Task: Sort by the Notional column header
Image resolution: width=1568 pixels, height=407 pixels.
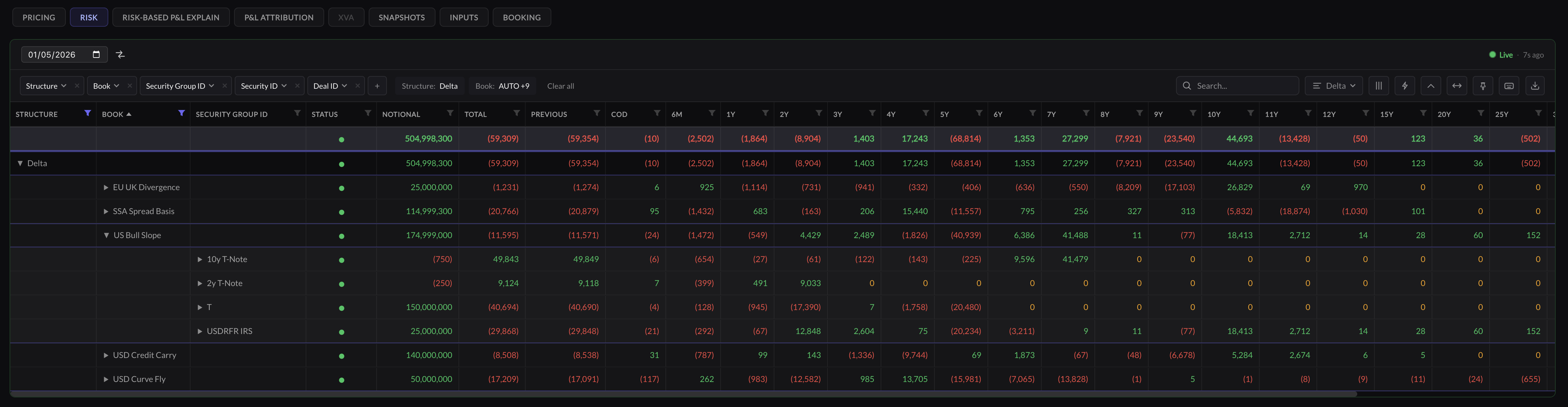Action: [x=401, y=114]
